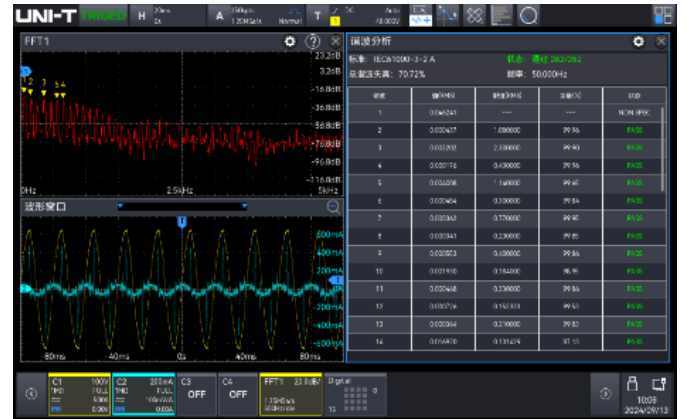Open the multi-window layout icon at top right

(663, 15)
